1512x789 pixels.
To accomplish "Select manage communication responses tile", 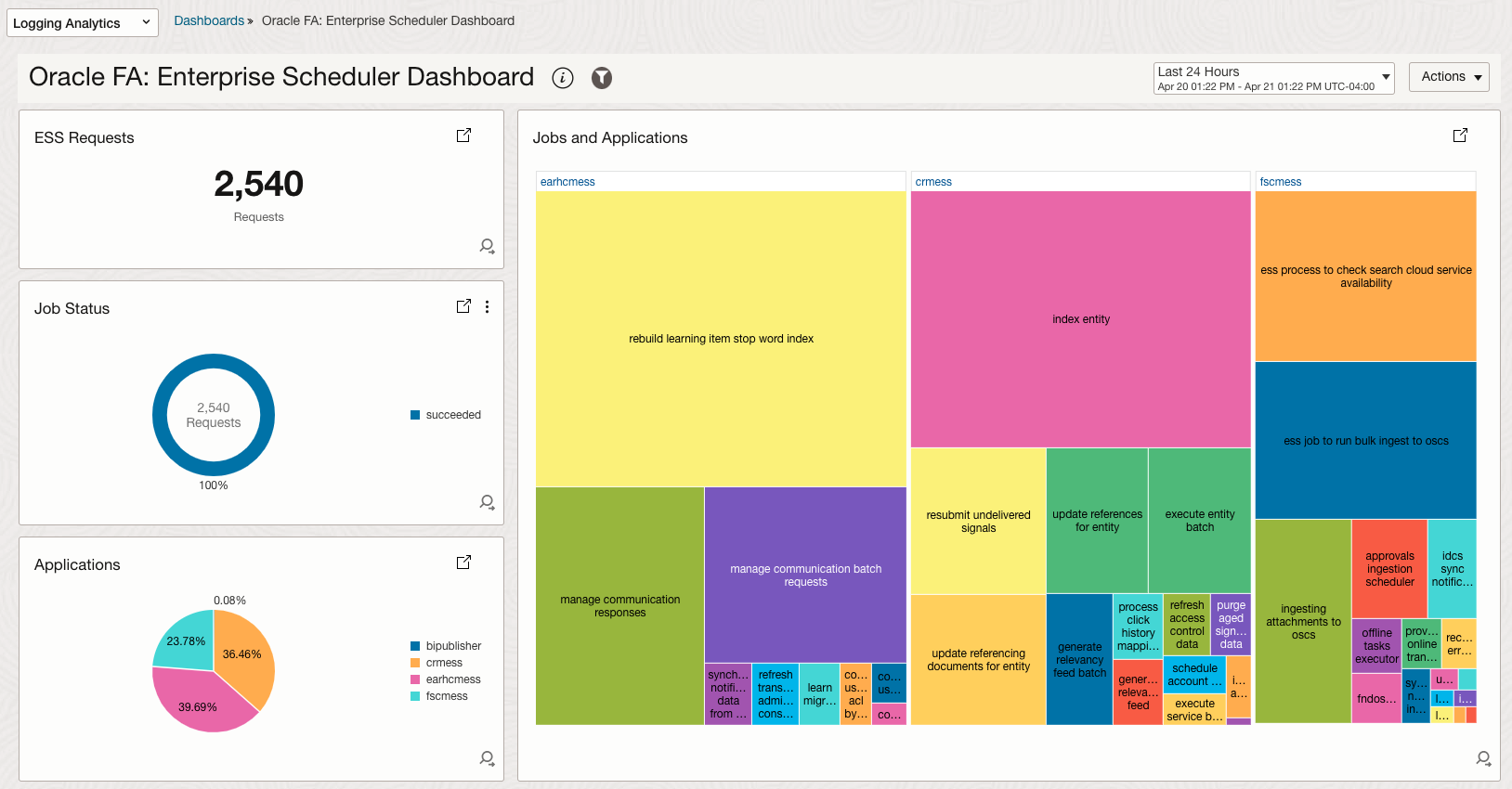I will (619, 606).
